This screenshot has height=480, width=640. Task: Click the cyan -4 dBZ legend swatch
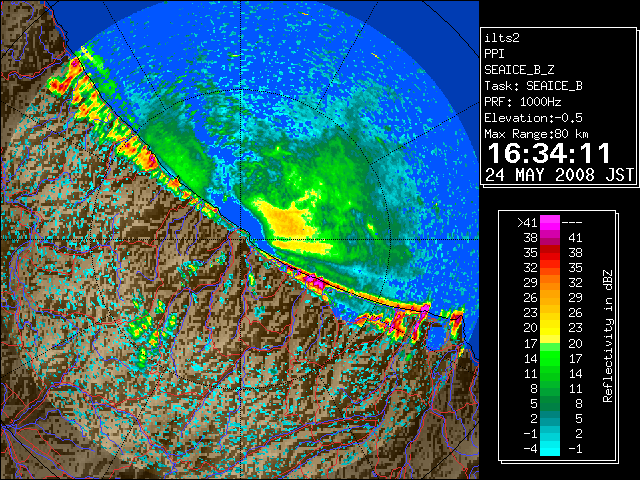pos(550,449)
